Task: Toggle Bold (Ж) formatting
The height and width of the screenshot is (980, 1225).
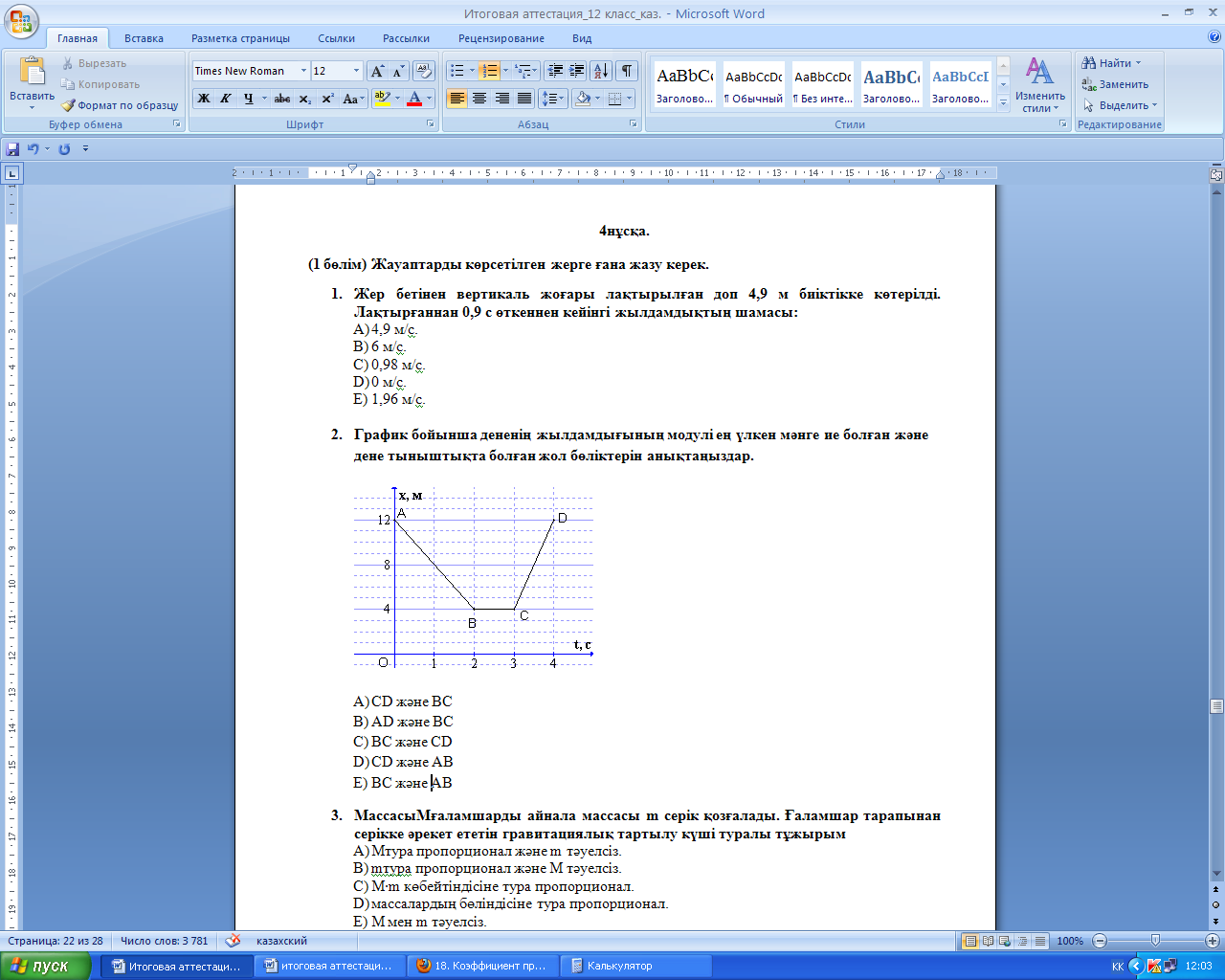Action: pos(204,99)
